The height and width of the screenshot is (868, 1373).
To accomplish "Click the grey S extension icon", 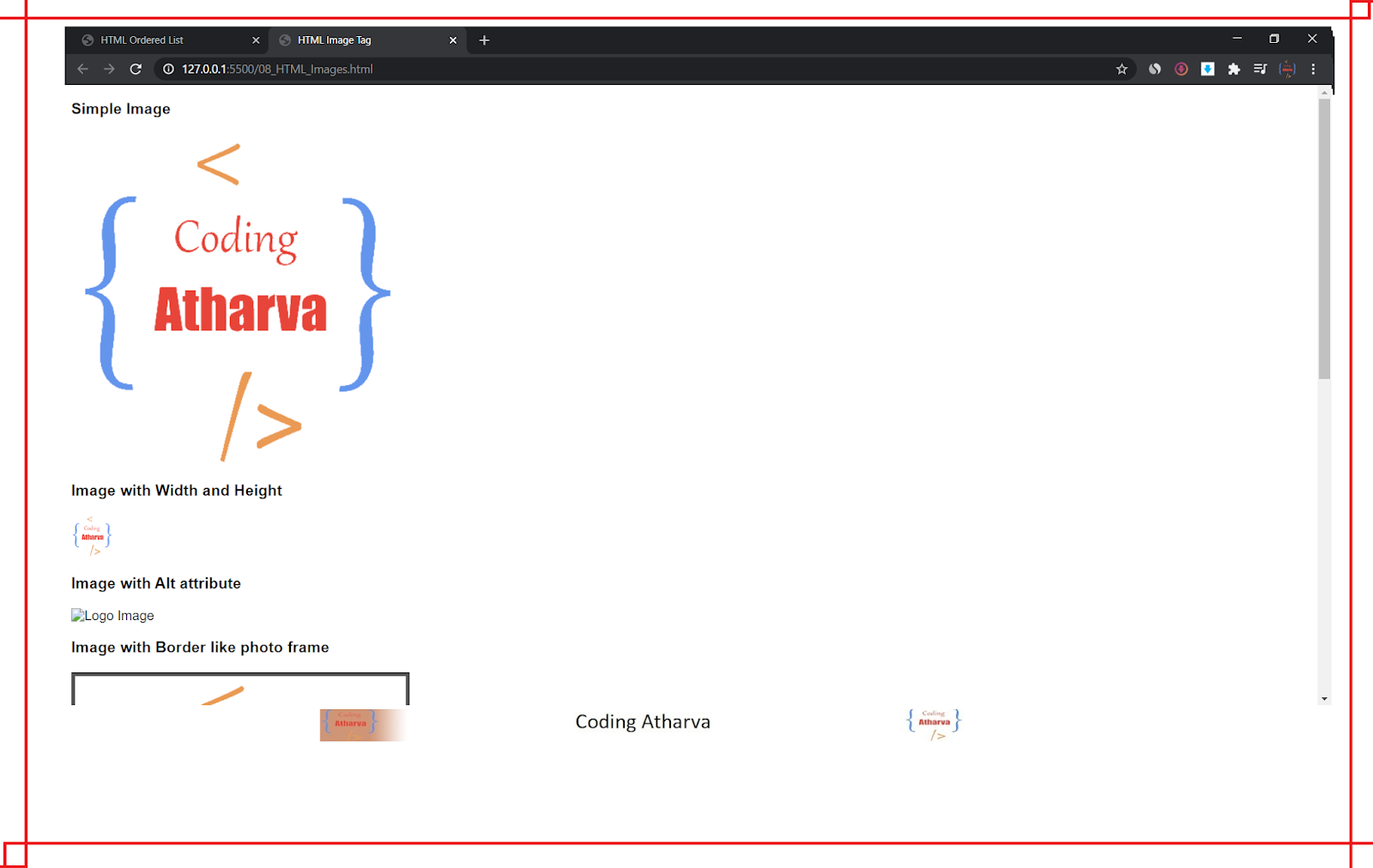I will 1154,69.
